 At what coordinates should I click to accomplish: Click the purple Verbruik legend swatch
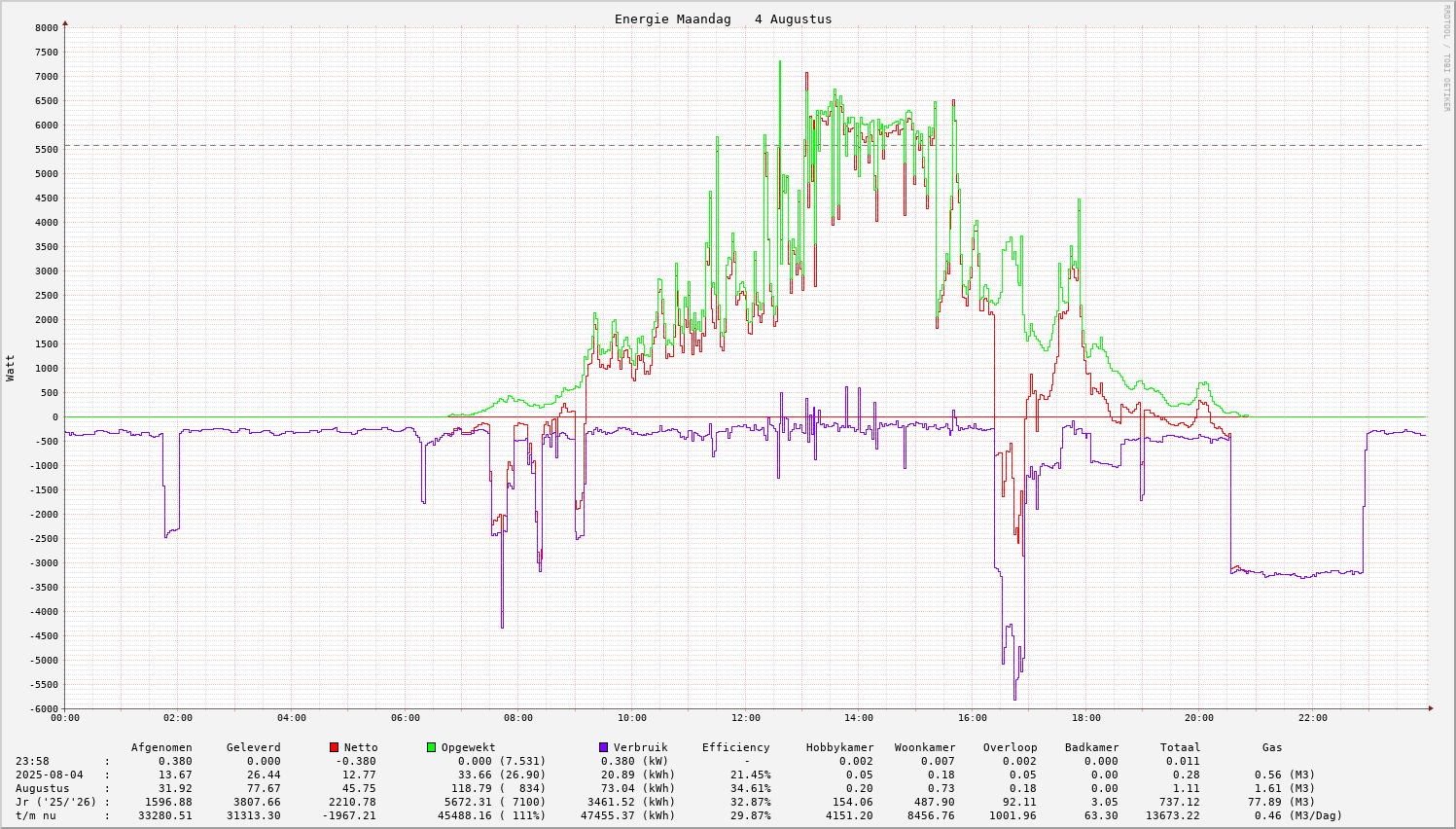click(x=603, y=747)
